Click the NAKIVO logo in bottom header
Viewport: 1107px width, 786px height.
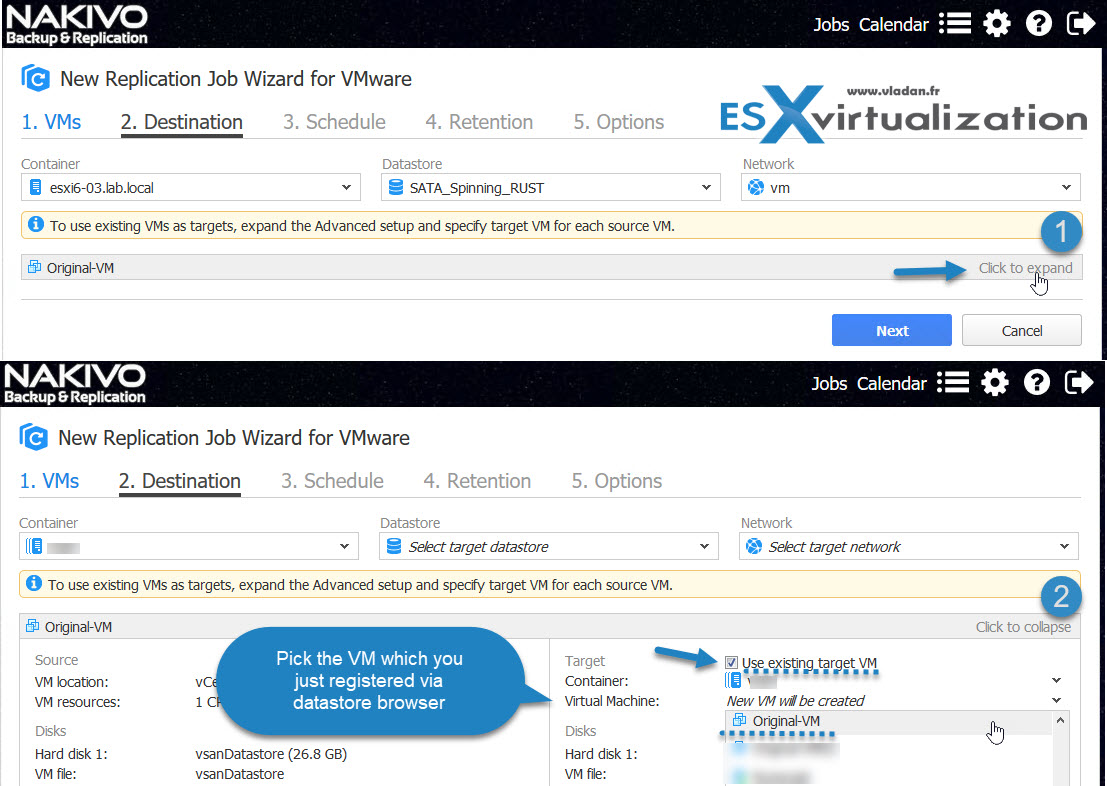coord(75,383)
